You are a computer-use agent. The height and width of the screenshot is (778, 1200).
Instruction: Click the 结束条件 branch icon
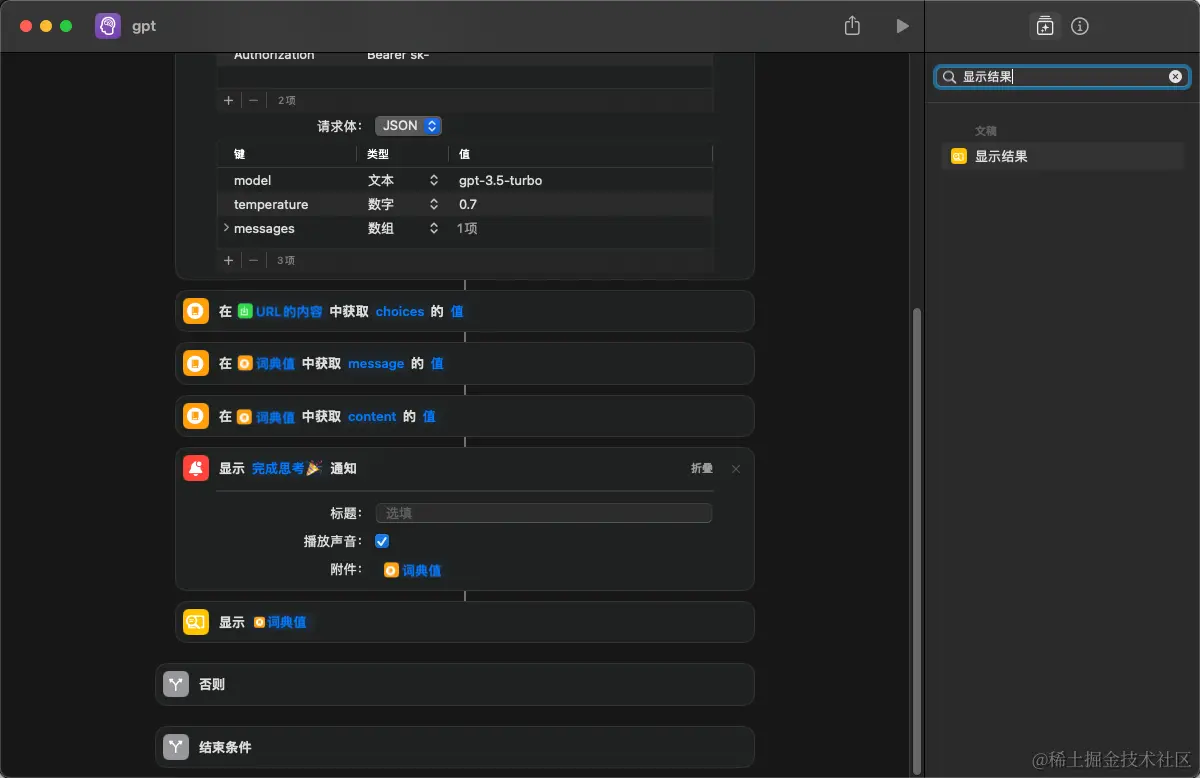coord(176,747)
